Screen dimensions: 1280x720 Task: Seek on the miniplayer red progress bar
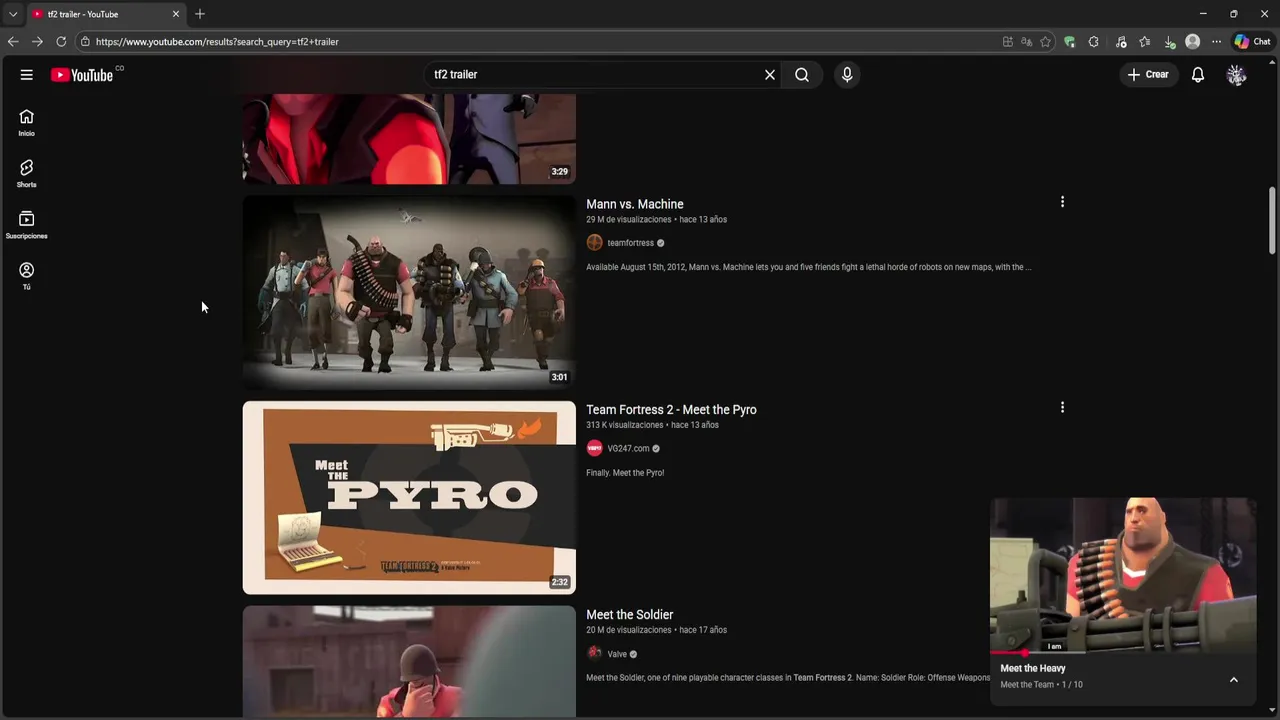pyautogui.click(x=1123, y=652)
